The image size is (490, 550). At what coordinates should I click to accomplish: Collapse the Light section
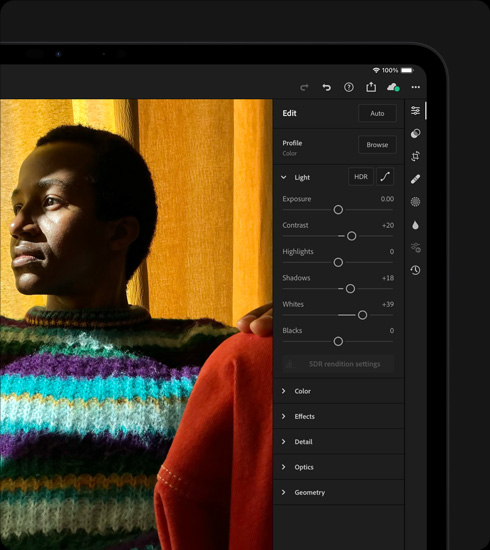click(x=283, y=177)
